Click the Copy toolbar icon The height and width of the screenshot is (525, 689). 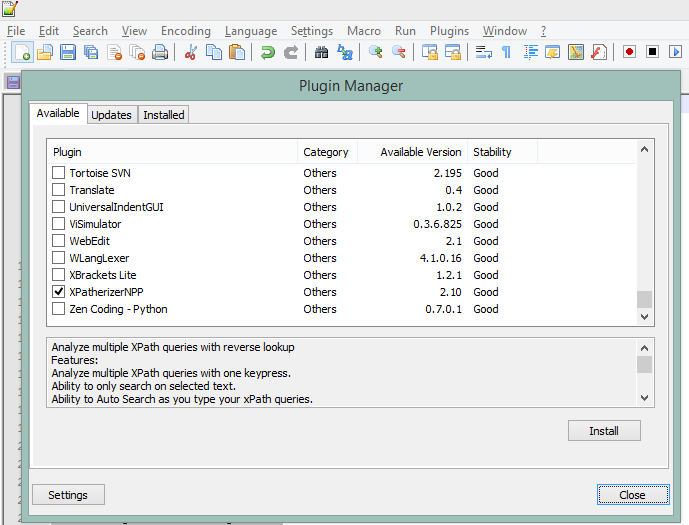[214, 52]
